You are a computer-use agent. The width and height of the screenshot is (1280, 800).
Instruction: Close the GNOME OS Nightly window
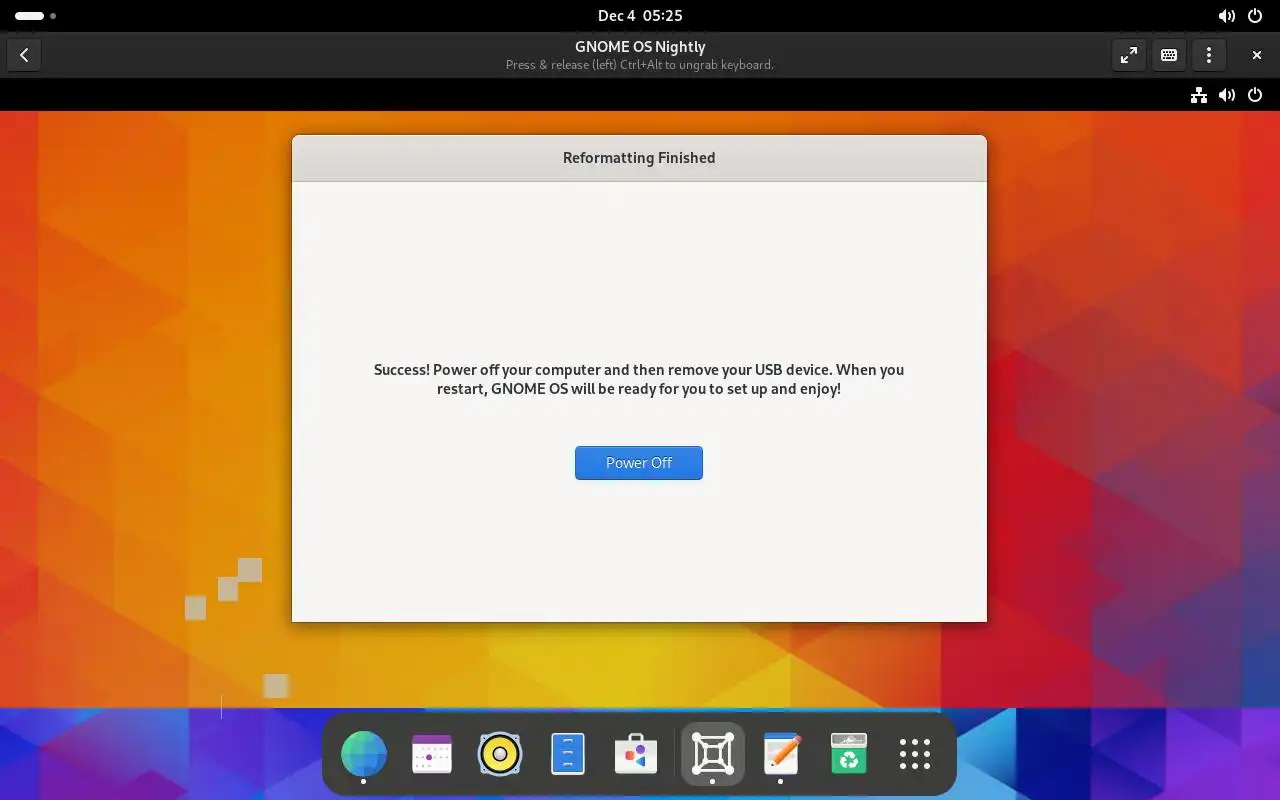click(1257, 55)
